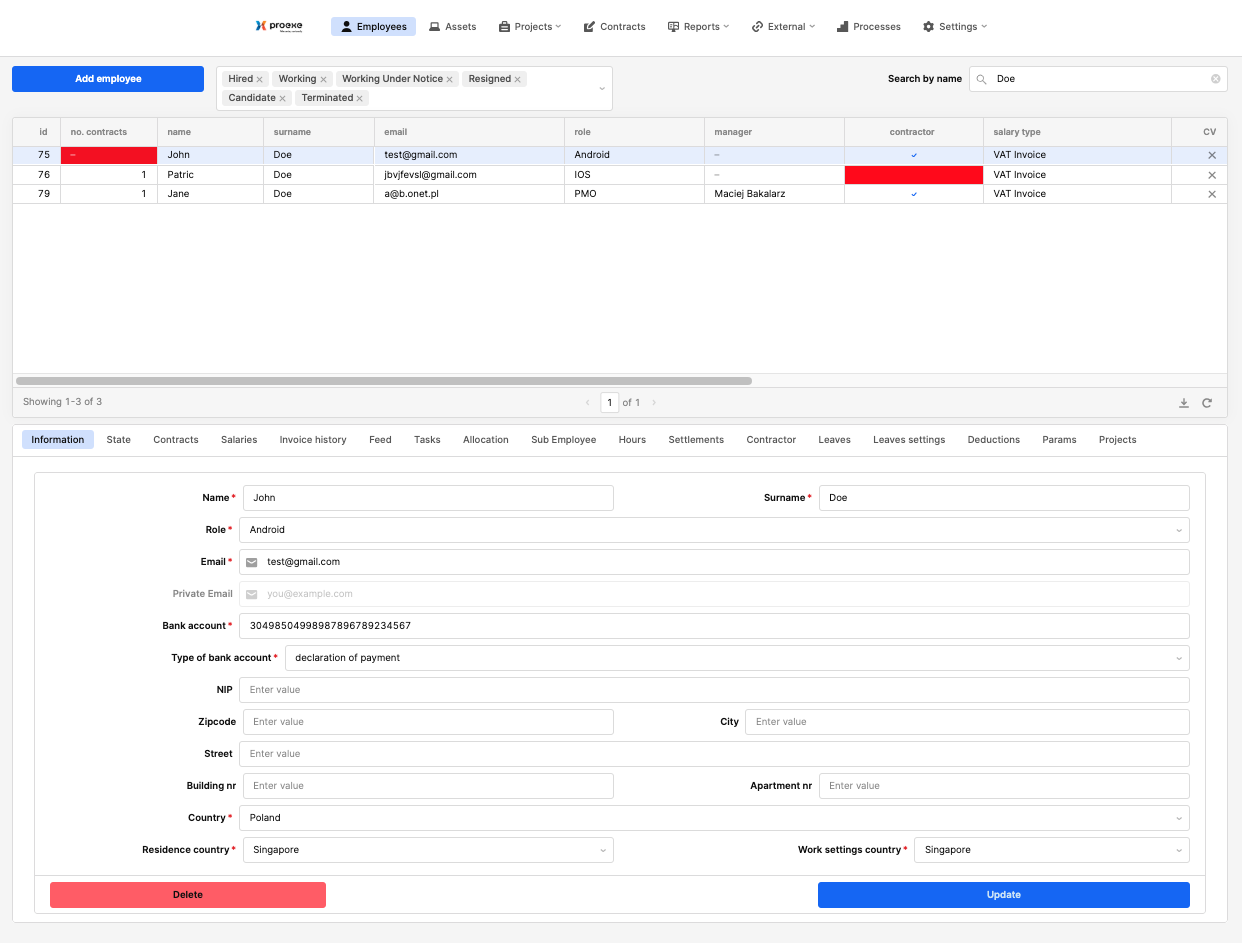Image resolution: width=1242 pixels, height=943 pixels.
Task: Open the Reports menu
Action: [x=699, y=27]
